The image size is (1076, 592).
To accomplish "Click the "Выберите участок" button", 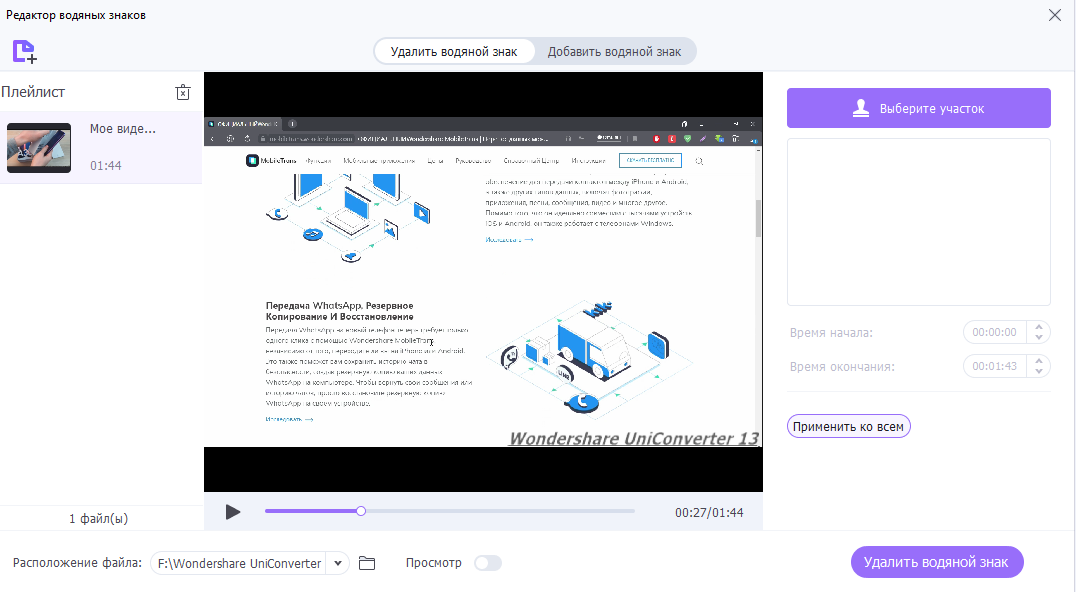I will (x=918, y=108).
